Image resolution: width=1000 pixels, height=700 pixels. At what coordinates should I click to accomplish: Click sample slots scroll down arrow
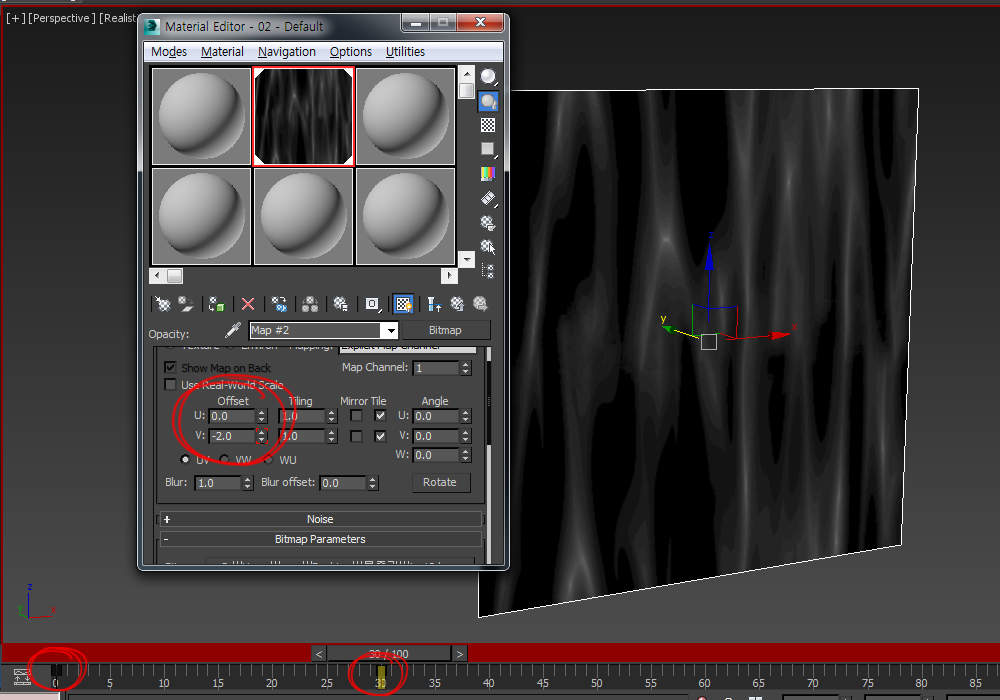(x=467, y=259)
